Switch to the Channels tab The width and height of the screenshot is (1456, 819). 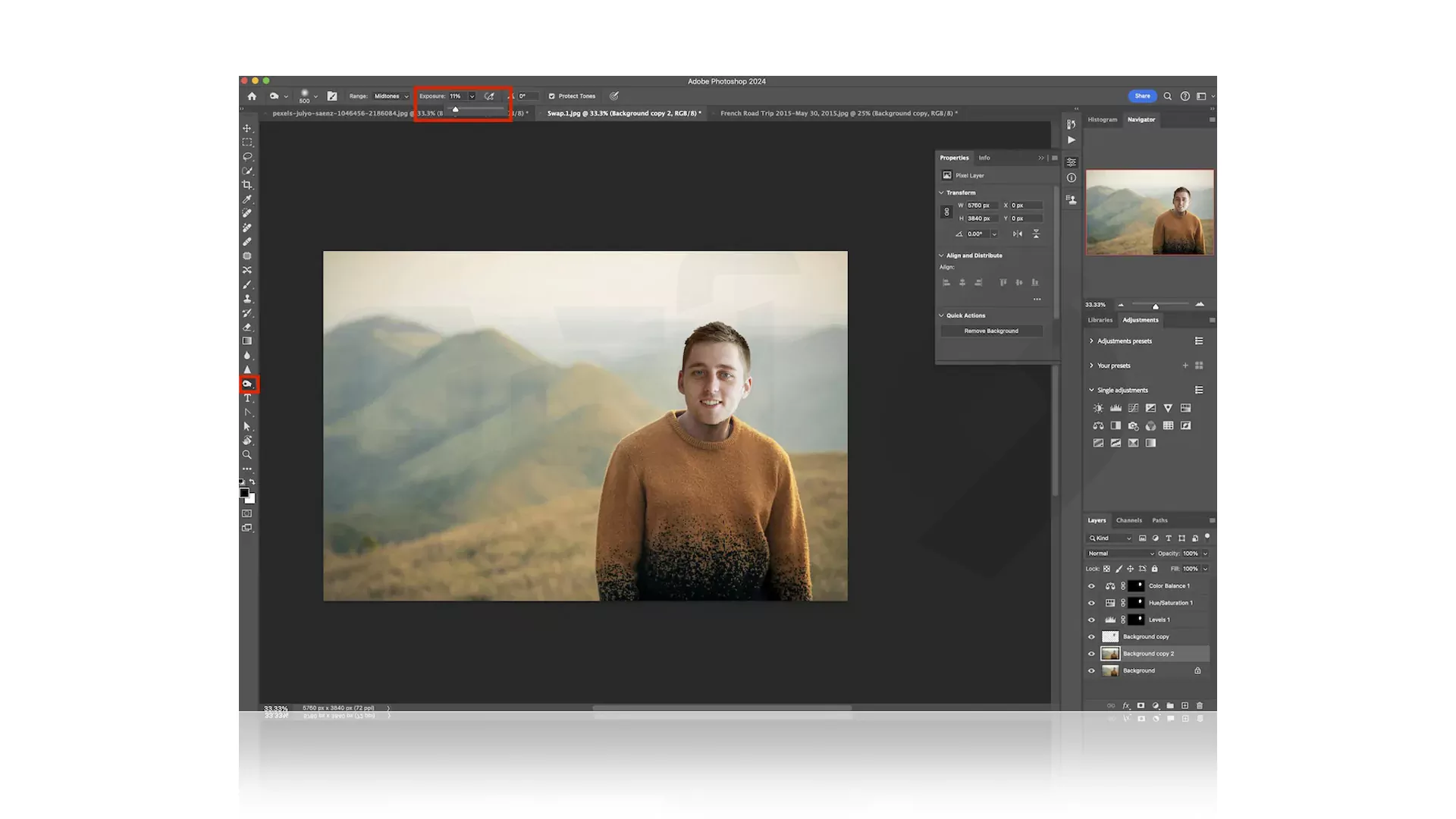pyautogui.click(x=1128, y=520)
